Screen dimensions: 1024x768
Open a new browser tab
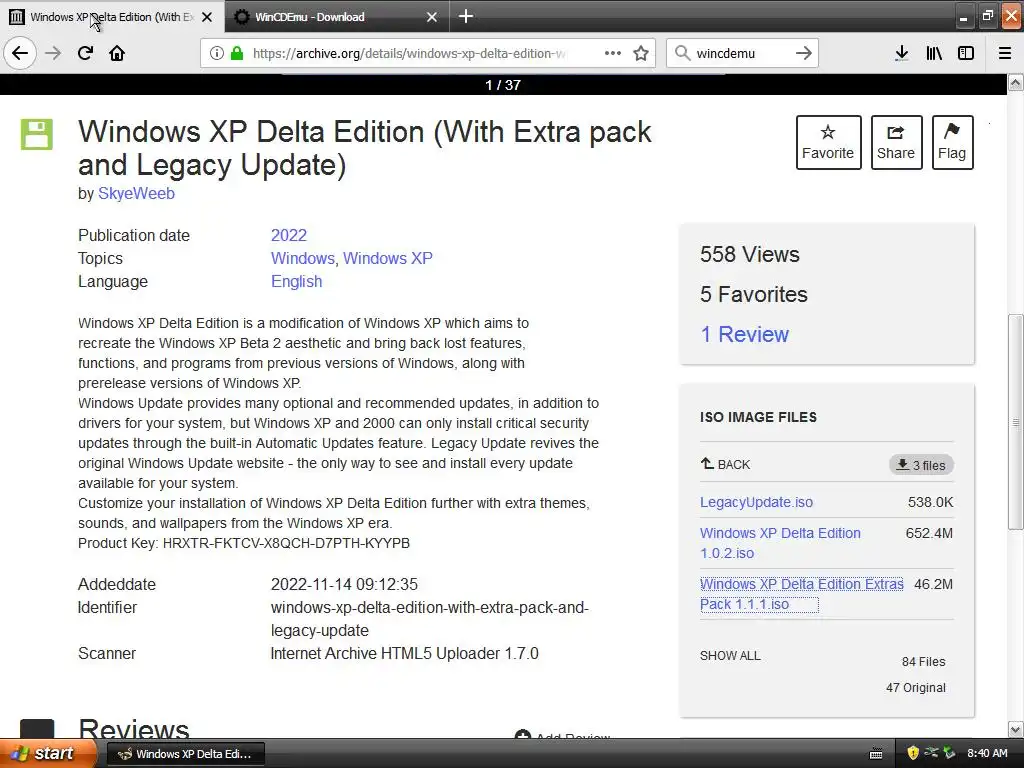pyautogui.click(x=466, y=16)
